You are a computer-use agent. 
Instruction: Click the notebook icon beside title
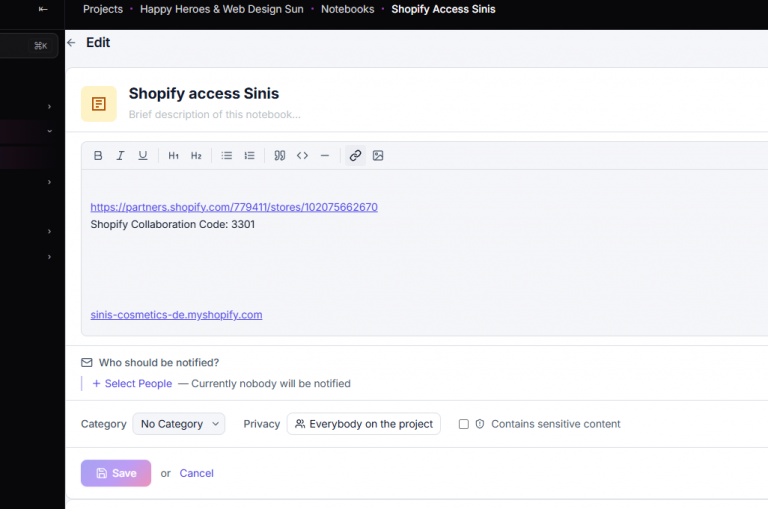click(x=99, y=104)
